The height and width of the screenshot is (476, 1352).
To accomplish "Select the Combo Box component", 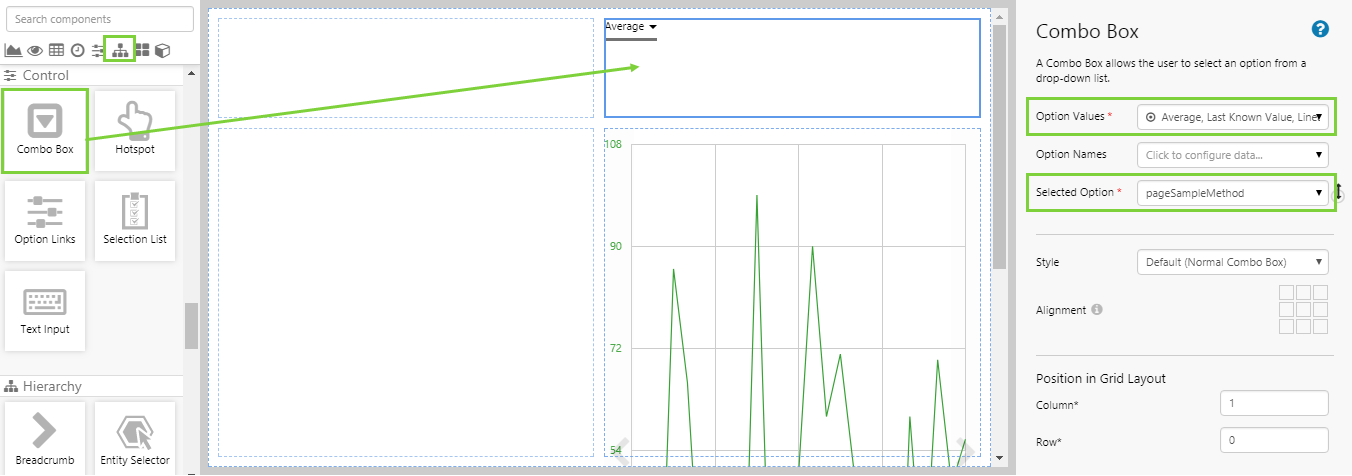I will tap(45, 130).
